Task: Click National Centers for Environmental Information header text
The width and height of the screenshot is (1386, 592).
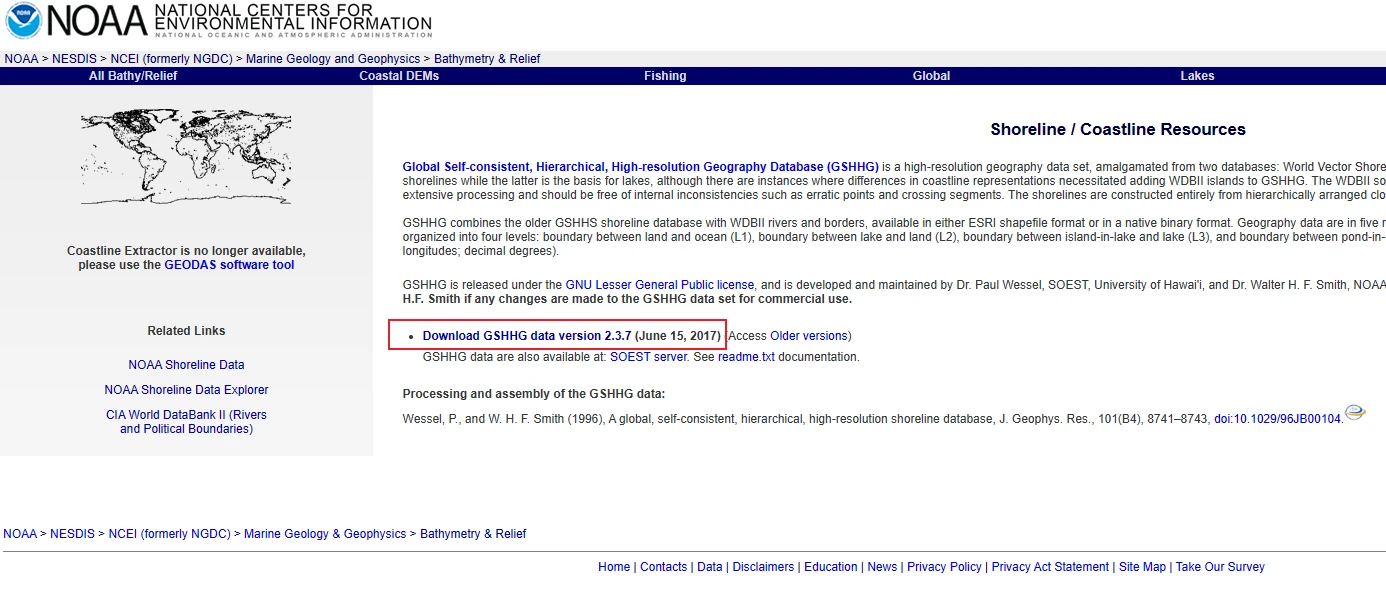Action: 292,17
